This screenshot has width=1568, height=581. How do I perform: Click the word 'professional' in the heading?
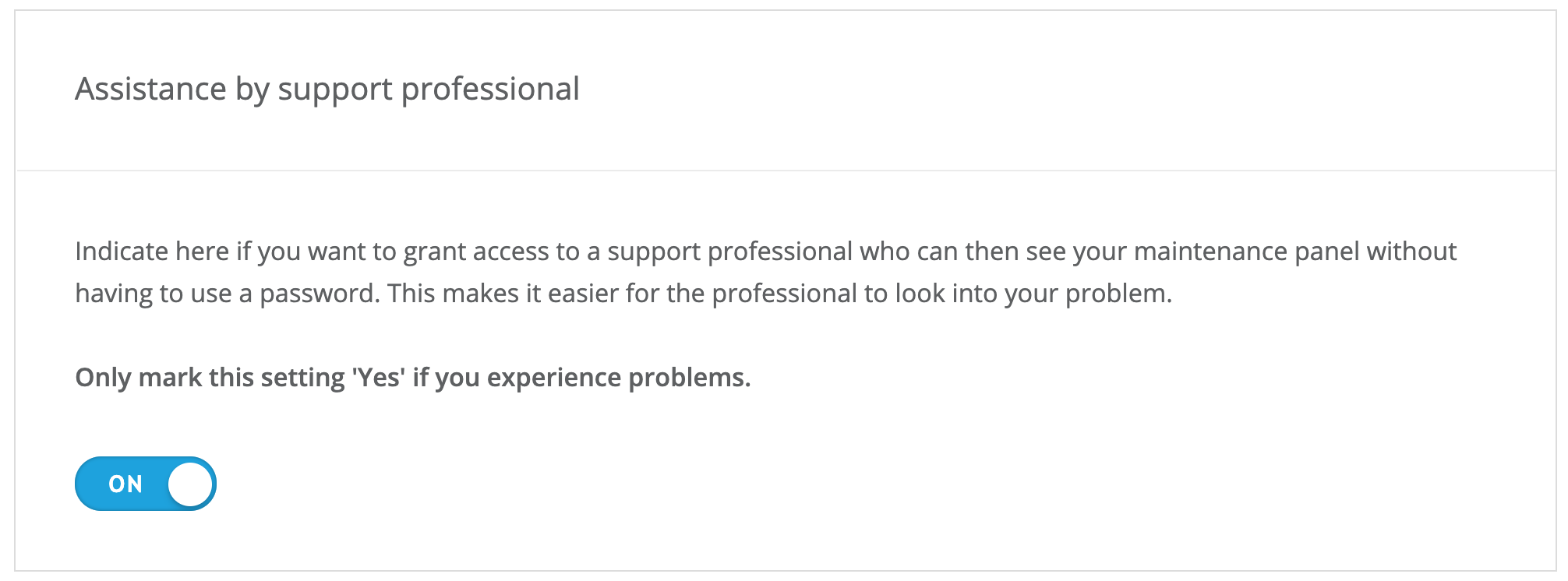coord(490,90)
